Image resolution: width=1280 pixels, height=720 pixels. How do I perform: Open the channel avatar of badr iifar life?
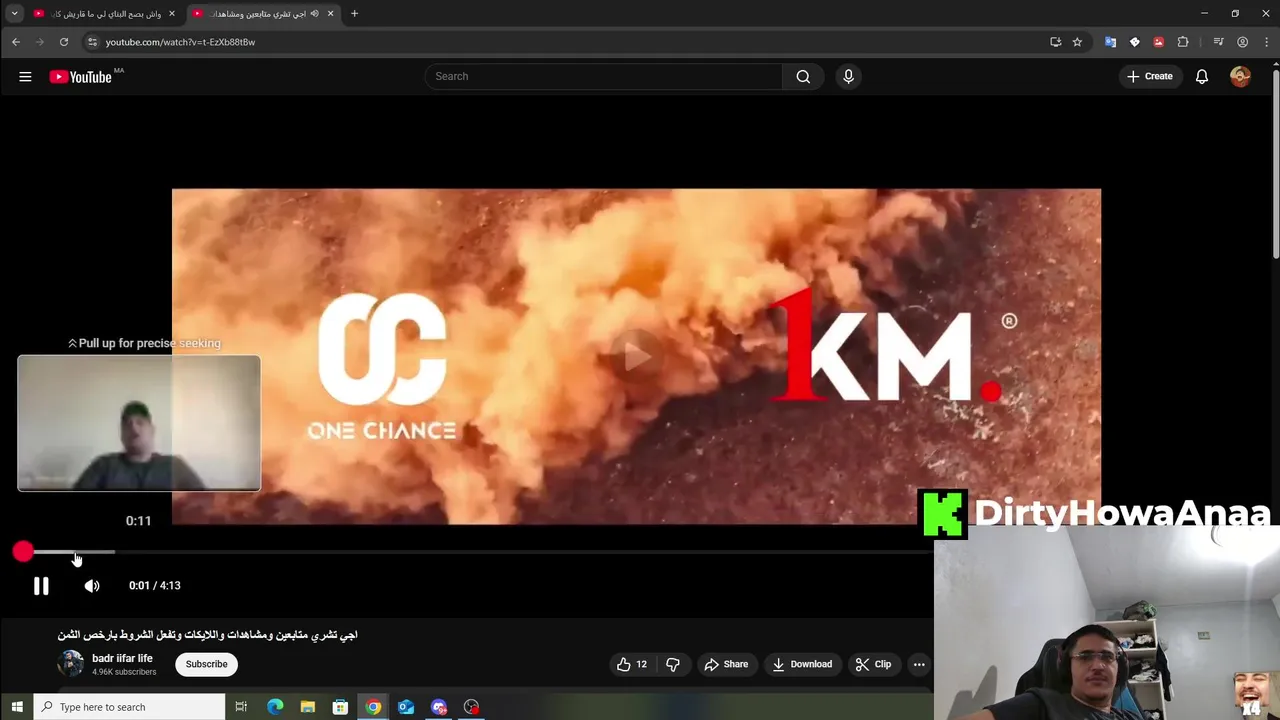click(x=70, y=664)
